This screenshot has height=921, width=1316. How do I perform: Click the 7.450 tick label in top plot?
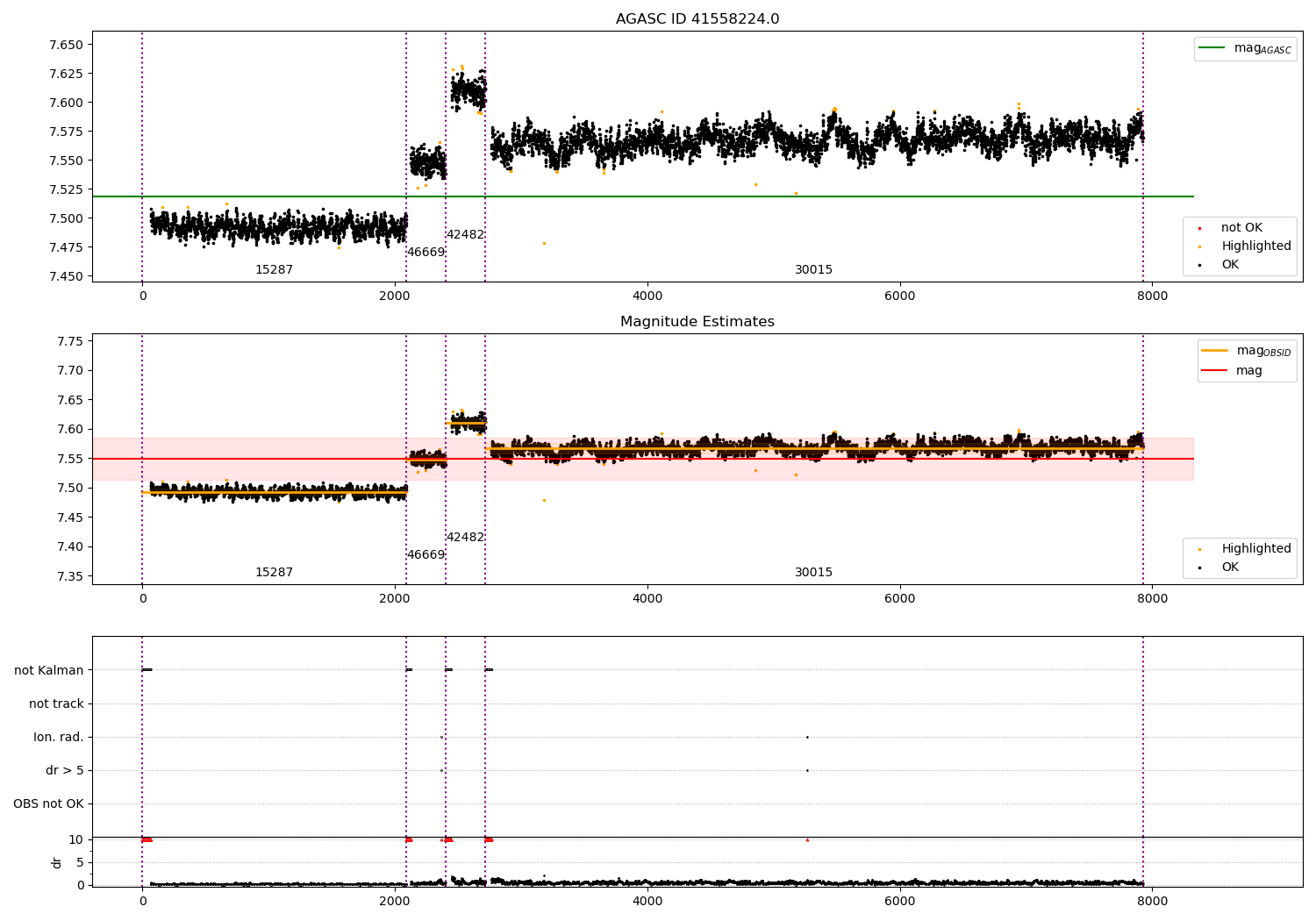(66, 276)
